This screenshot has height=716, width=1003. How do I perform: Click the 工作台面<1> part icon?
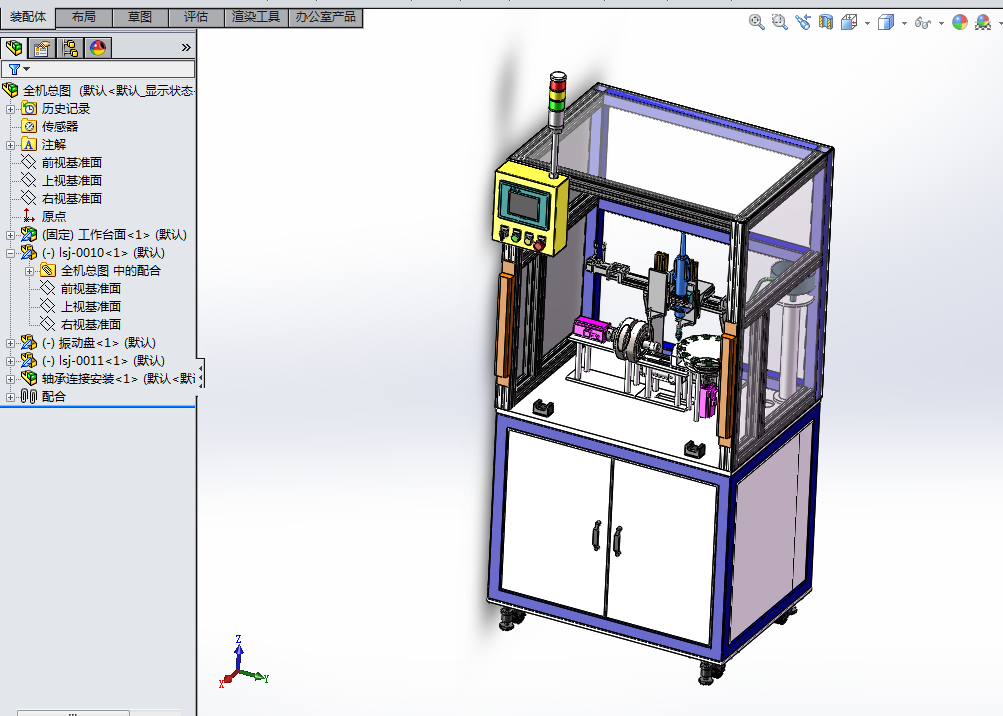tap(29, 234)
